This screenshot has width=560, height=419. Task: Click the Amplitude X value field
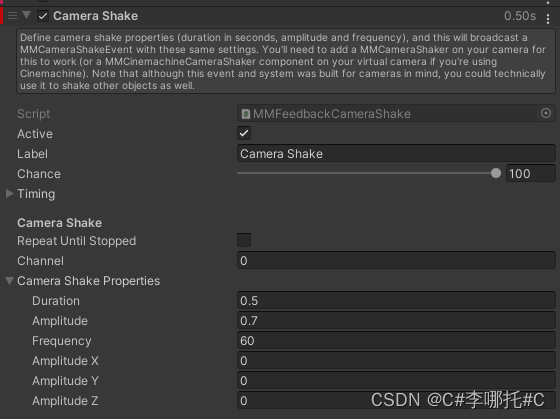[396, 360]
